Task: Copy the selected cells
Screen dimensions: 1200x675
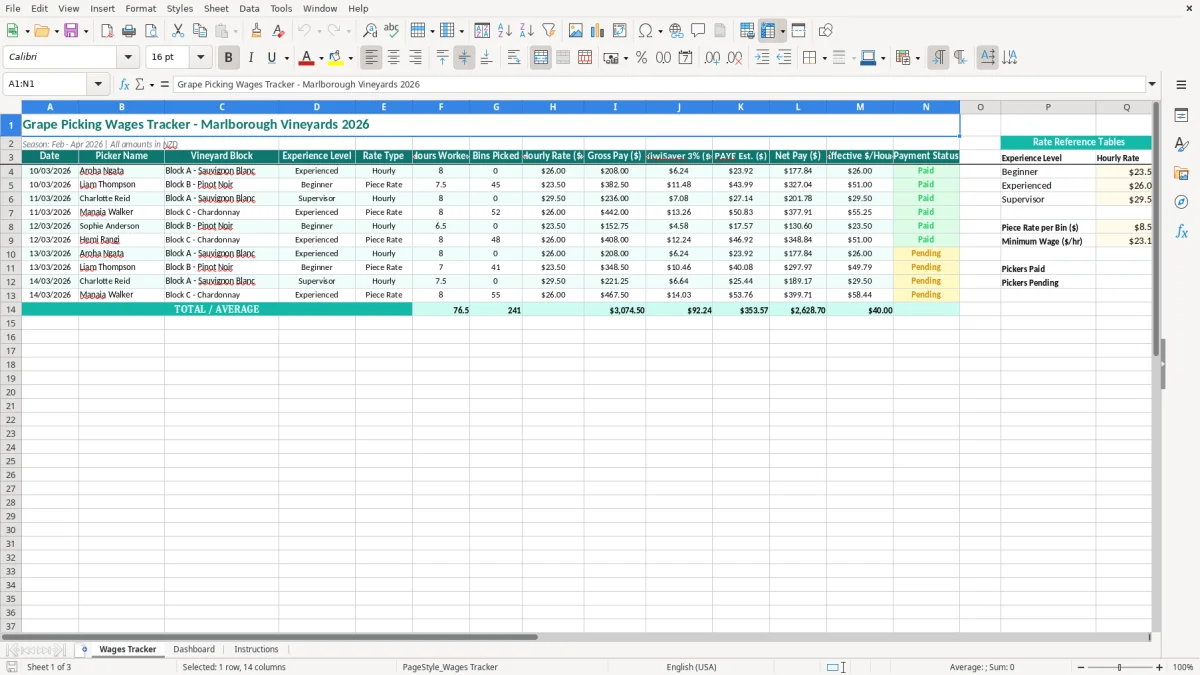Action: click(x=200, y=31)
